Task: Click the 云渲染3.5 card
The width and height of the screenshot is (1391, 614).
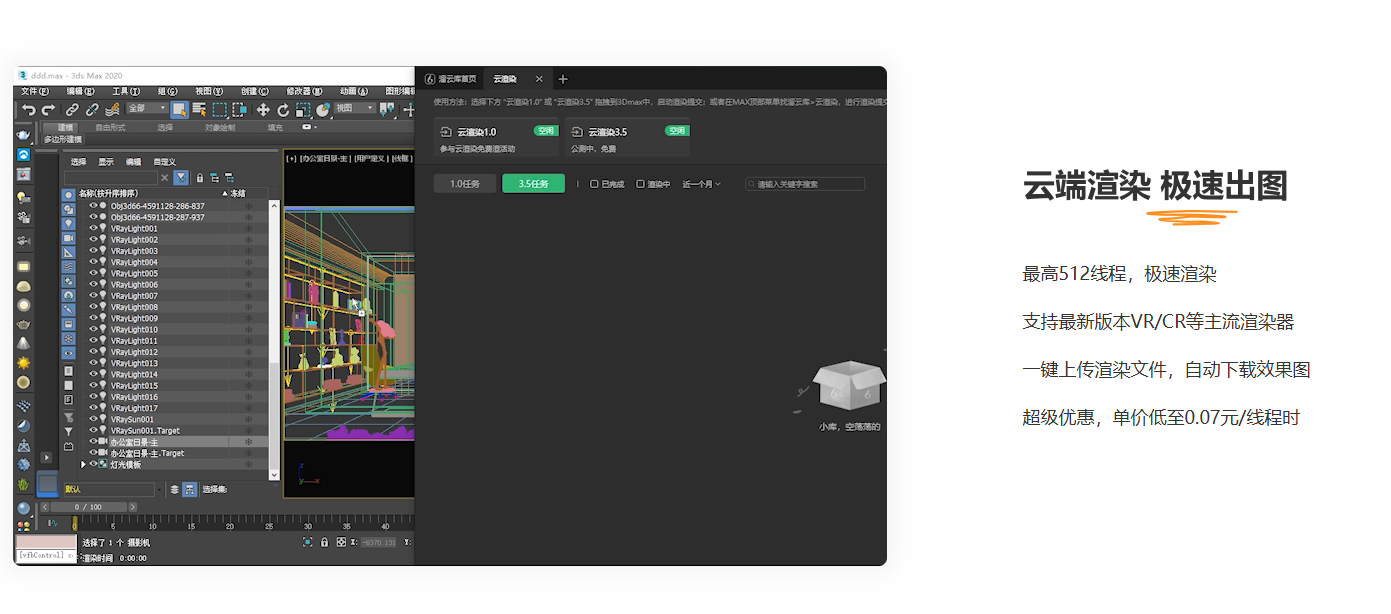Action: coord(628,137)
